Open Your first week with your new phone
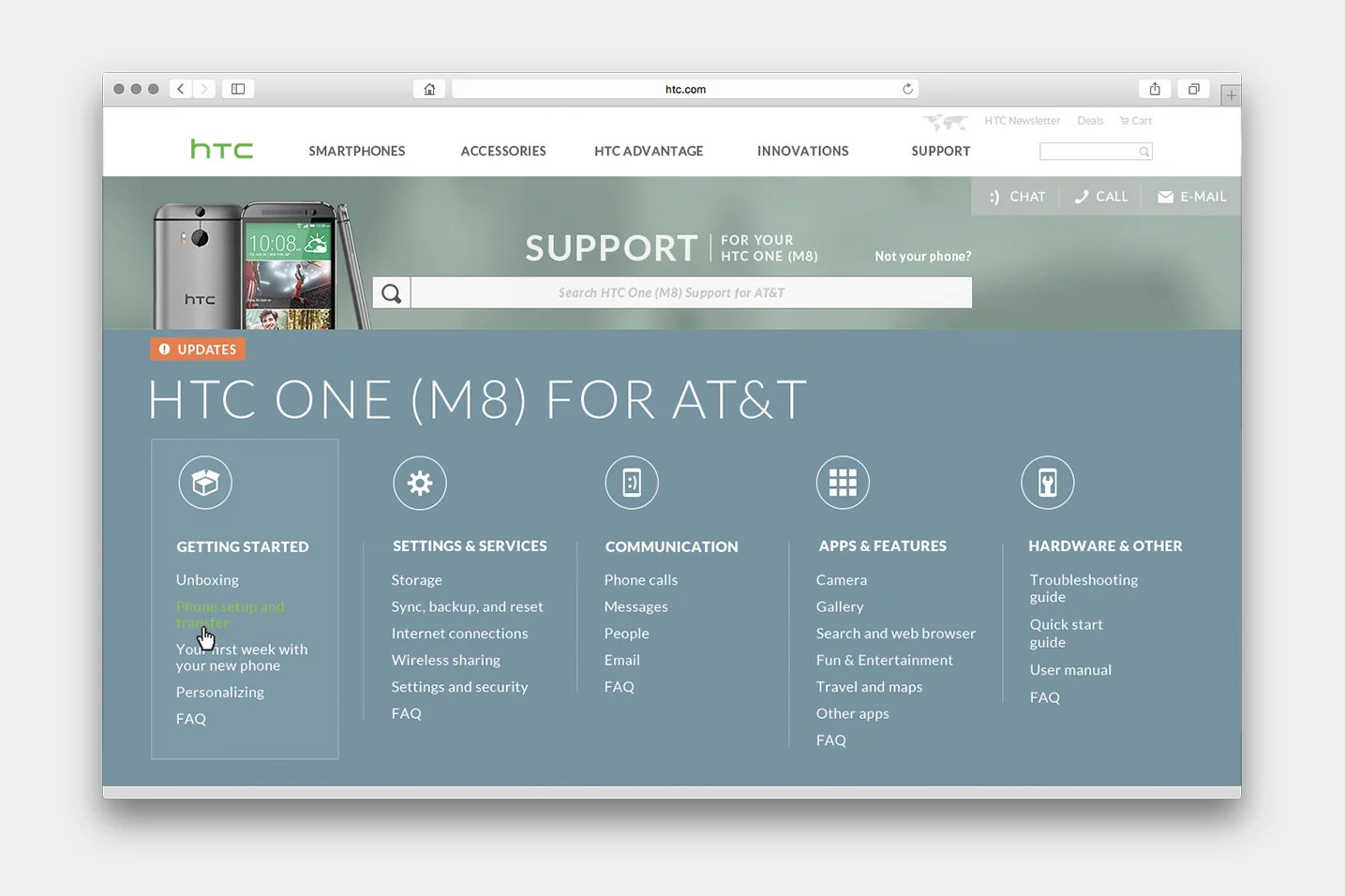The width and height of the screenshot is (1345, 896). click(x=242, y=657)
